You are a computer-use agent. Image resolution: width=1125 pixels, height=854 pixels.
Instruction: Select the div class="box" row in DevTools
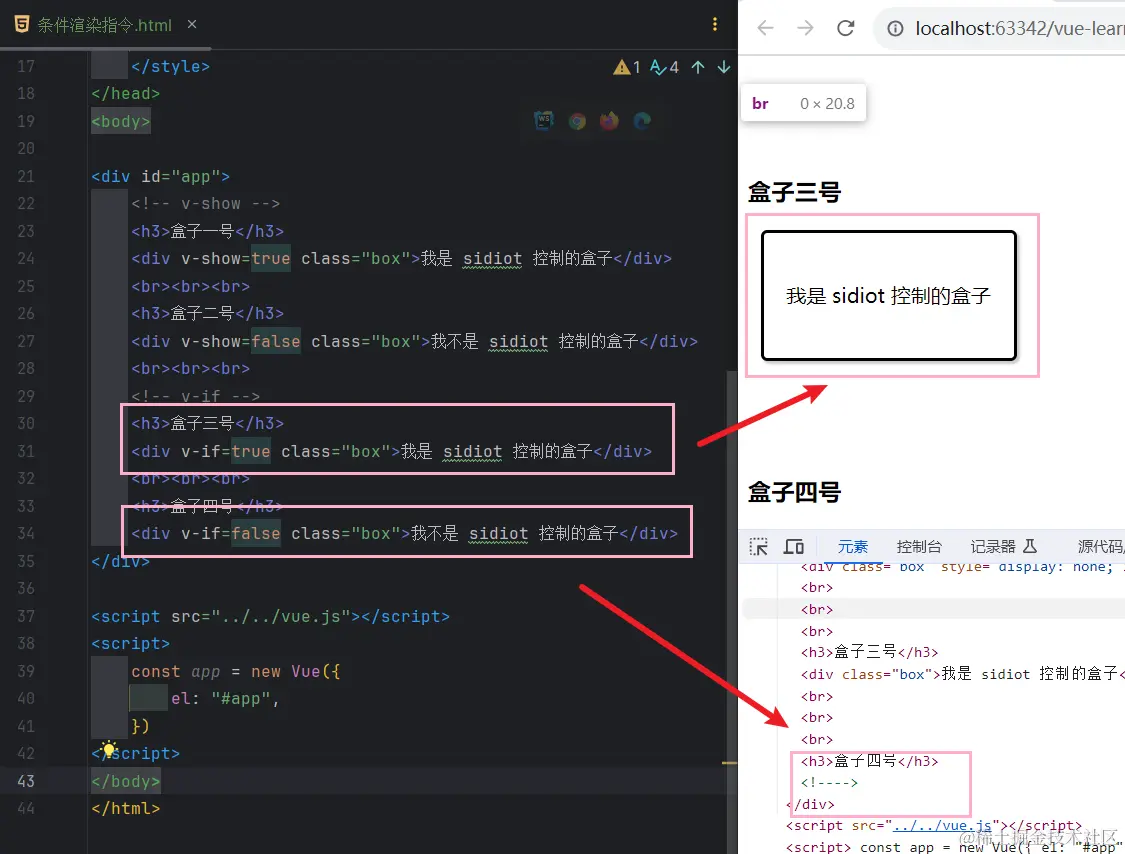tap(962, 674)
